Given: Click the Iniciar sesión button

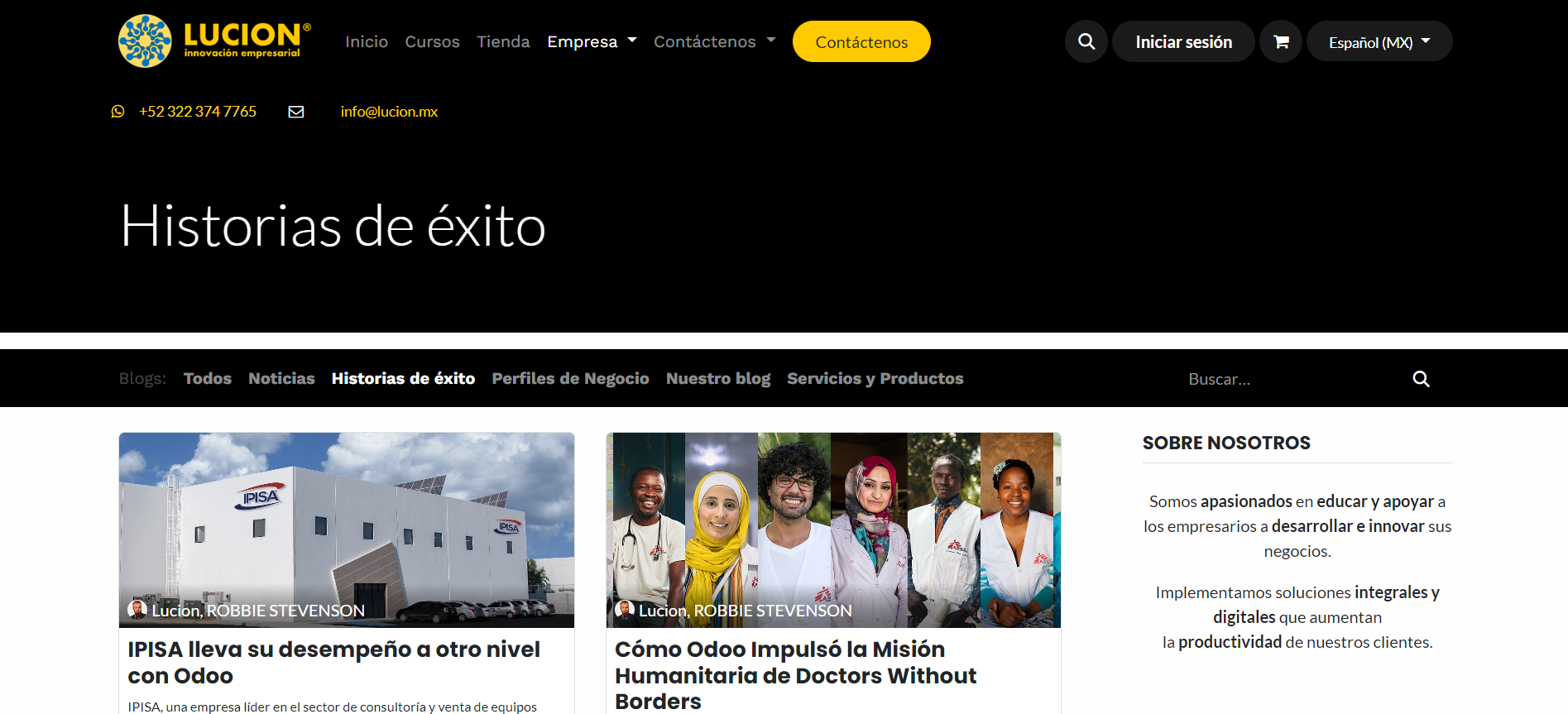Looking at the screenshot, I should click(1183, 41).
